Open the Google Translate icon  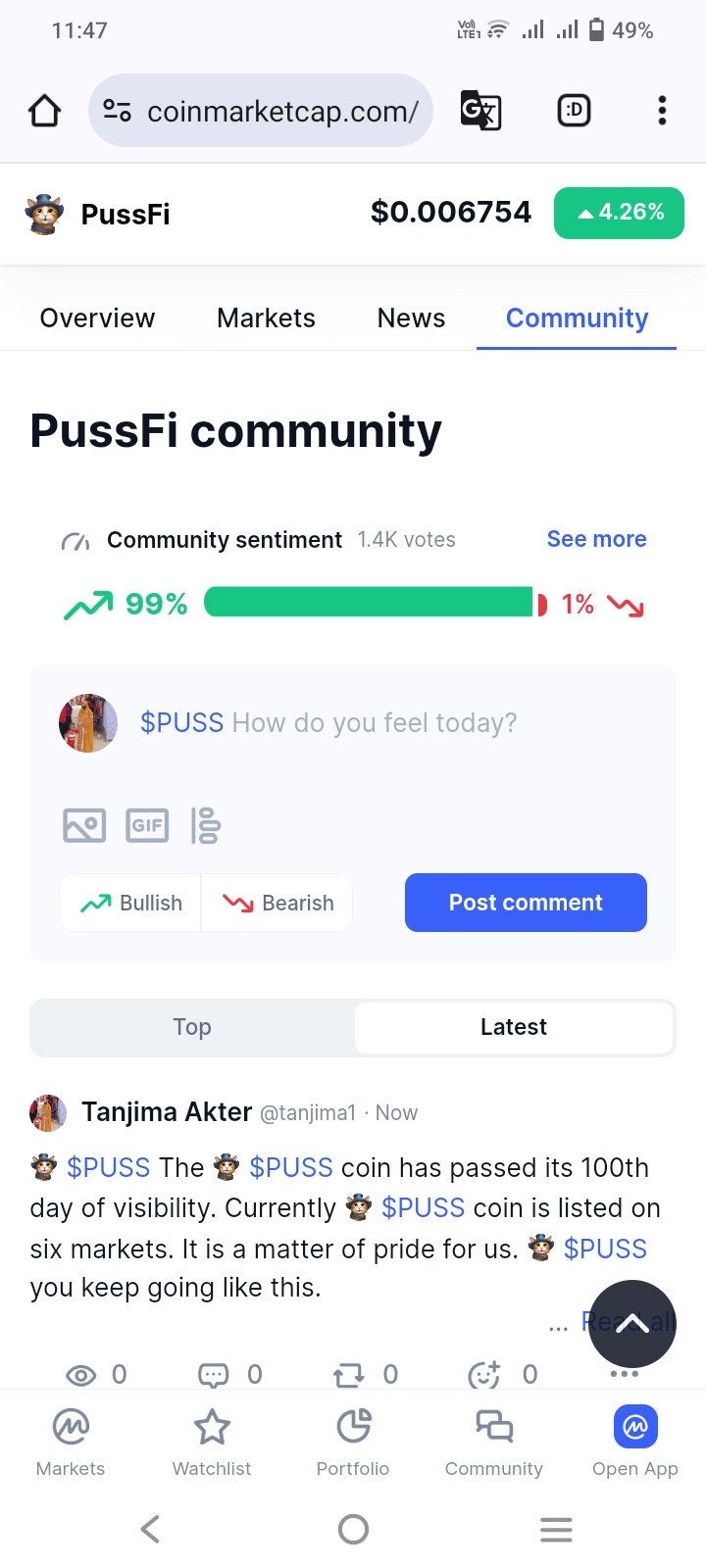coord(480,111)
